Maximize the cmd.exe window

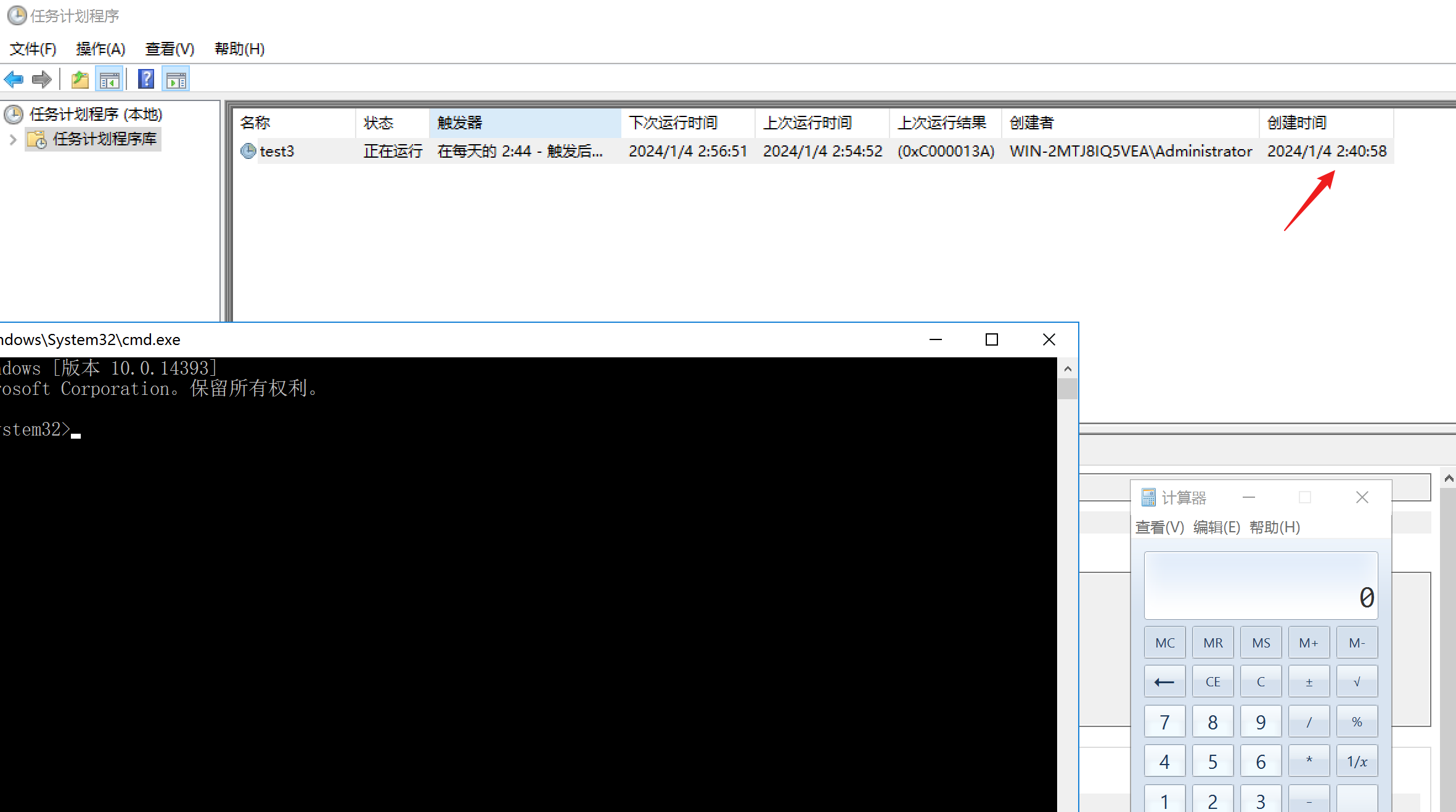point(992,339)
